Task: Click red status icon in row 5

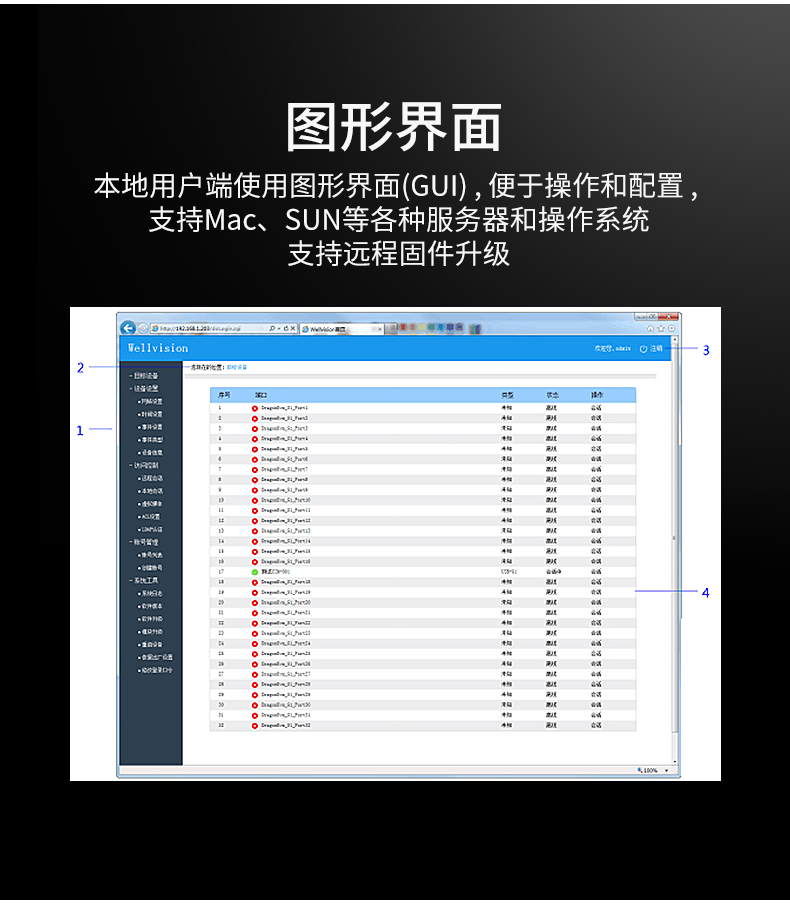Action: coord(255,449)
